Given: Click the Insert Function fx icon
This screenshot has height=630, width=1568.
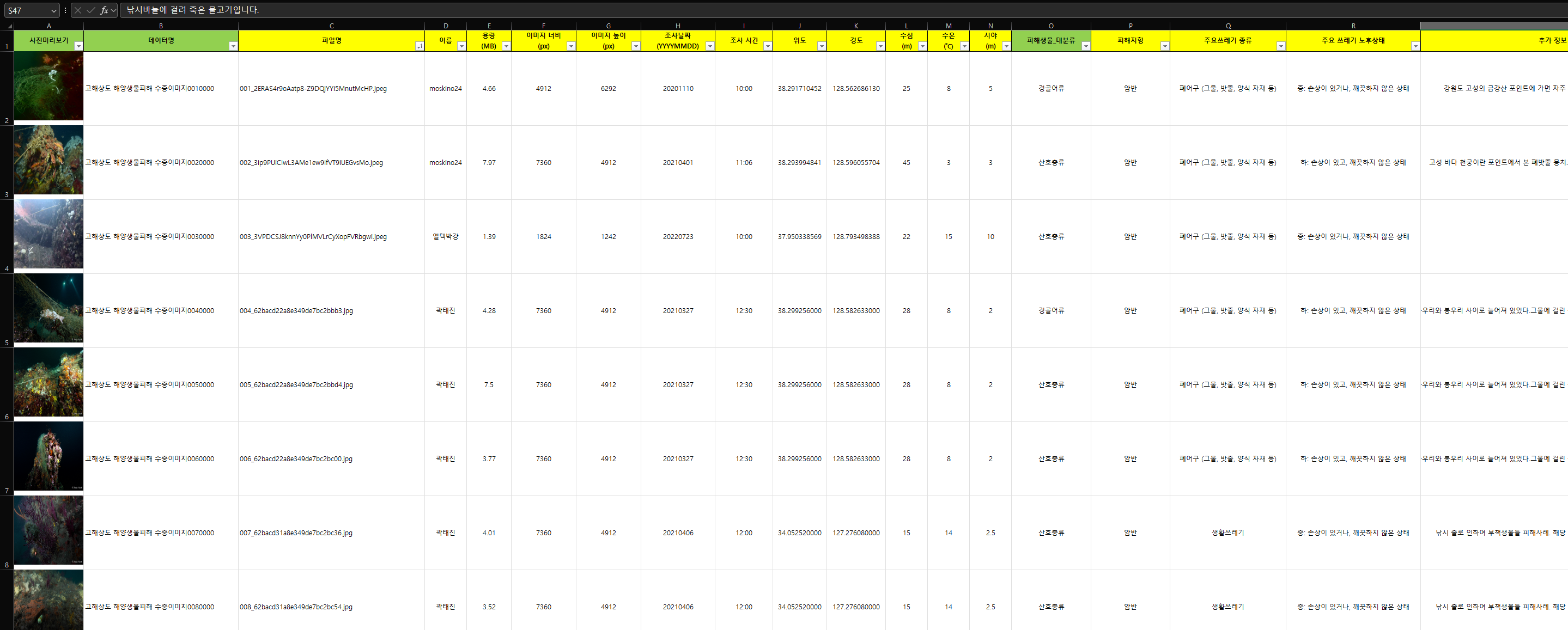Looking at the screenshot, I should [104, 10].
